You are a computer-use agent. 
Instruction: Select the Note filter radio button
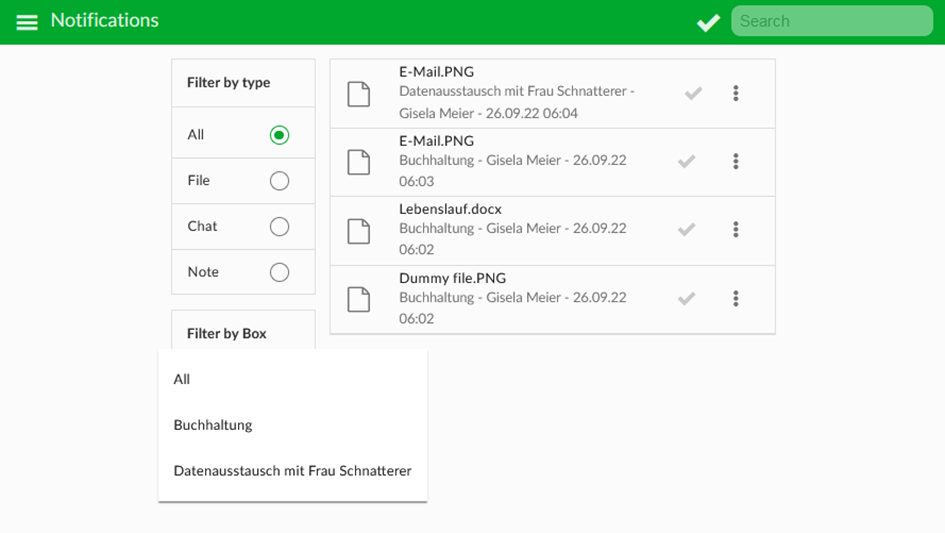(279, 272)
